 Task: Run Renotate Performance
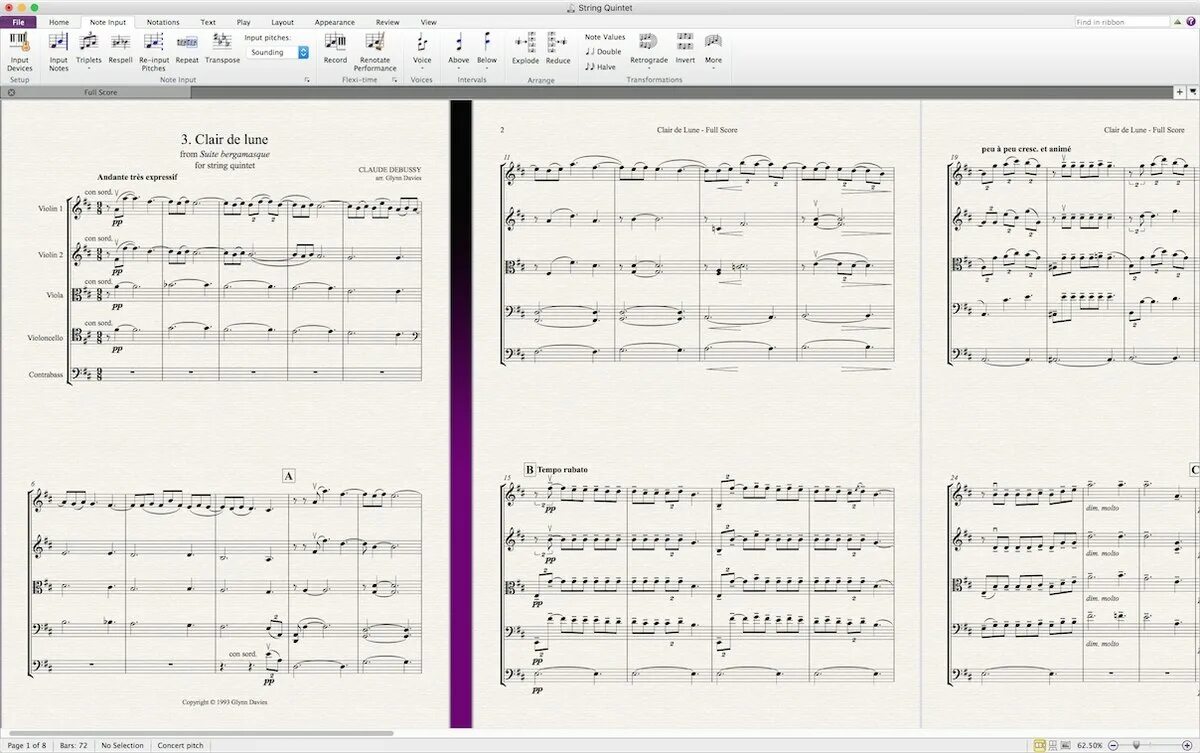[375, 50]
